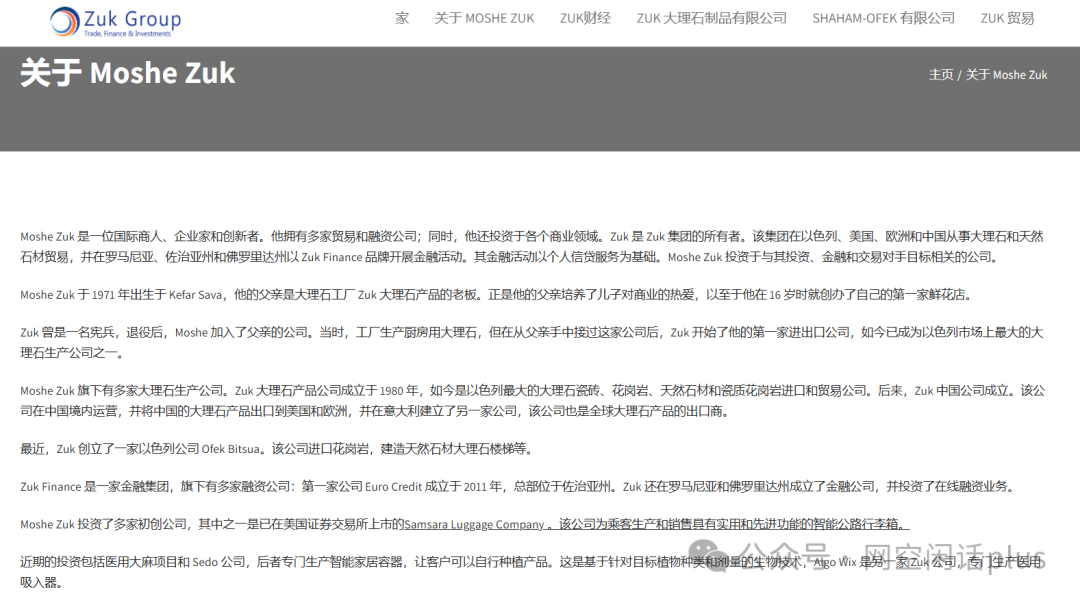The image size is (1080, 601).
Task: Open the ZUK 贸易 menu item
Action: pos(1007,19)
